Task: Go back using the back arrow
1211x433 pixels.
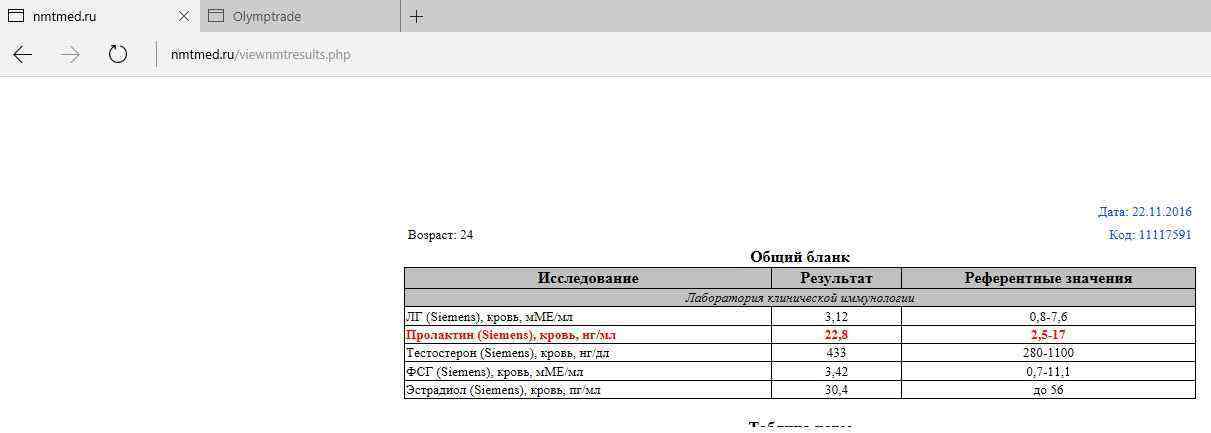Action: coord(23,55)
